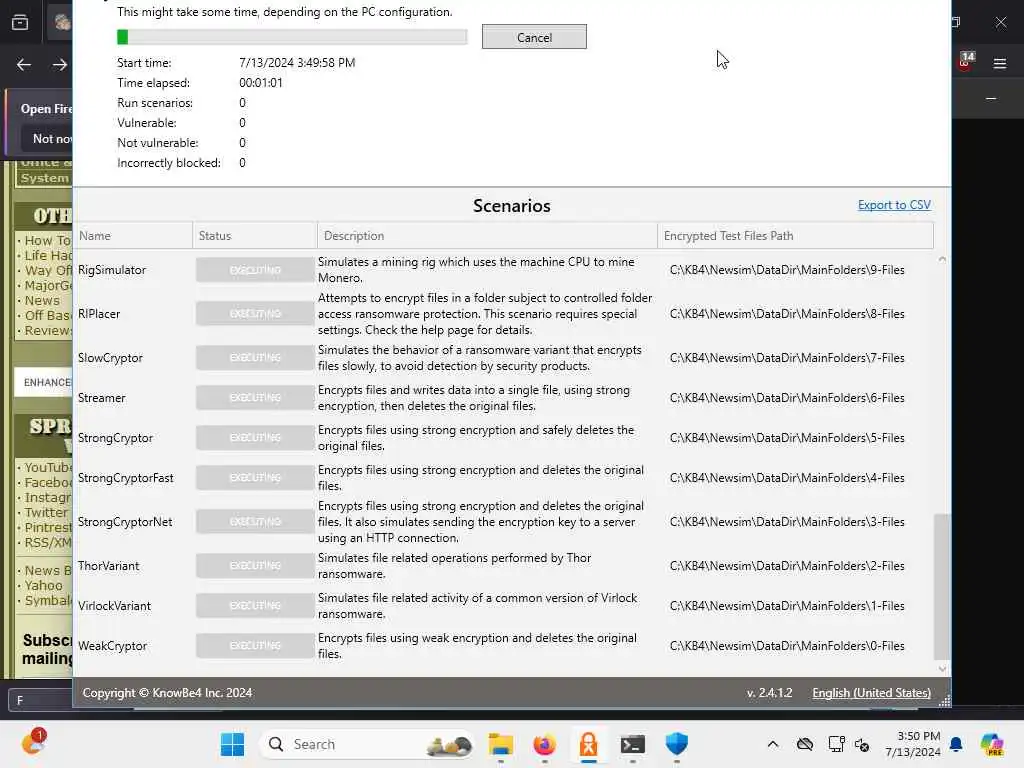This screenshot has height=768, width=1024.
Task: Click the Executing status of WeakCryptor
Action: 255,646
